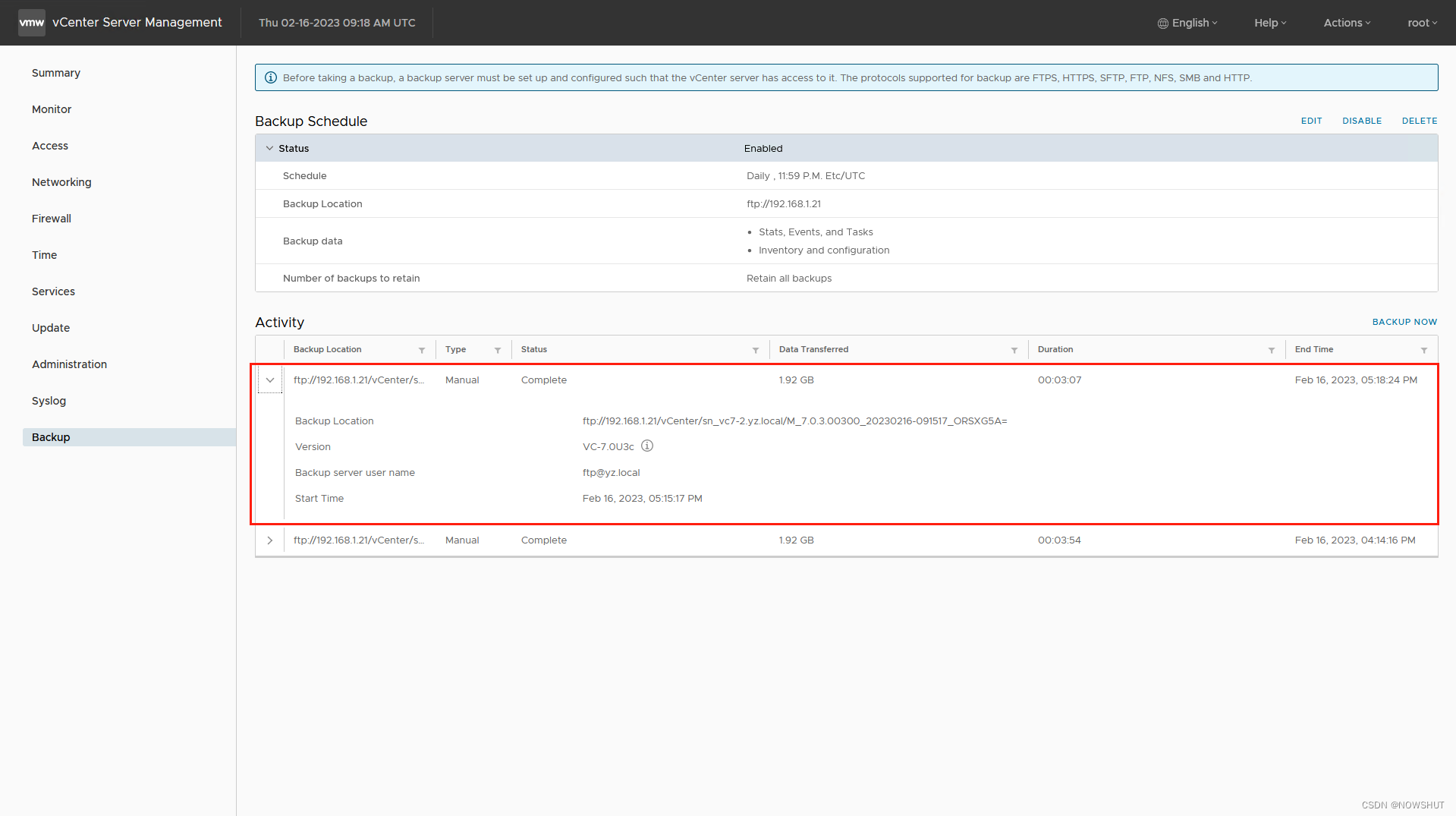The height and width of the screenshot is (816, 1456).
Task: Click Inventory and configuration item
Action: pyautogui.click(x=824, y=250)
